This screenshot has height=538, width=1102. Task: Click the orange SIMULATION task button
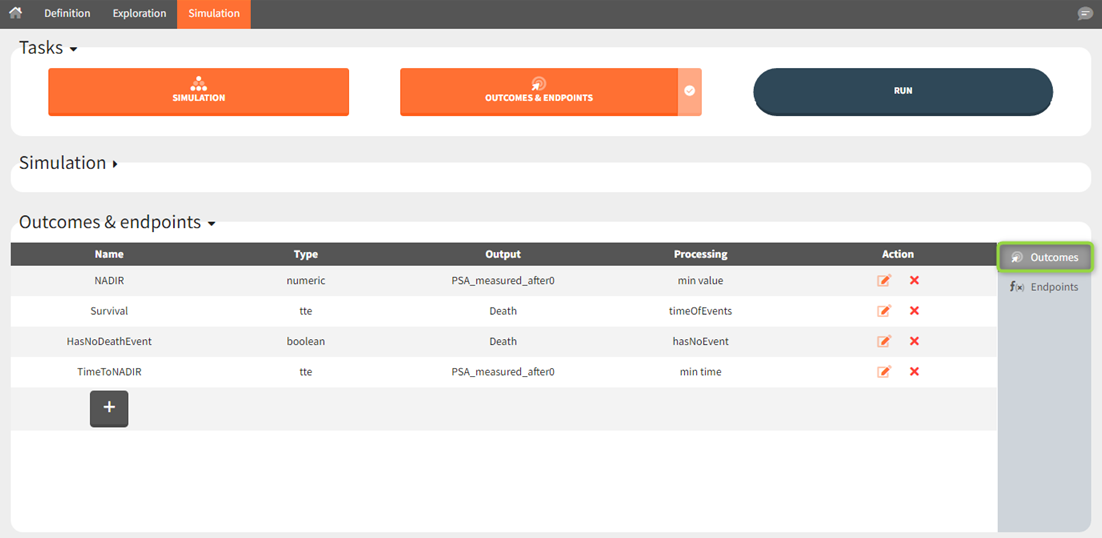pos(198,91)
